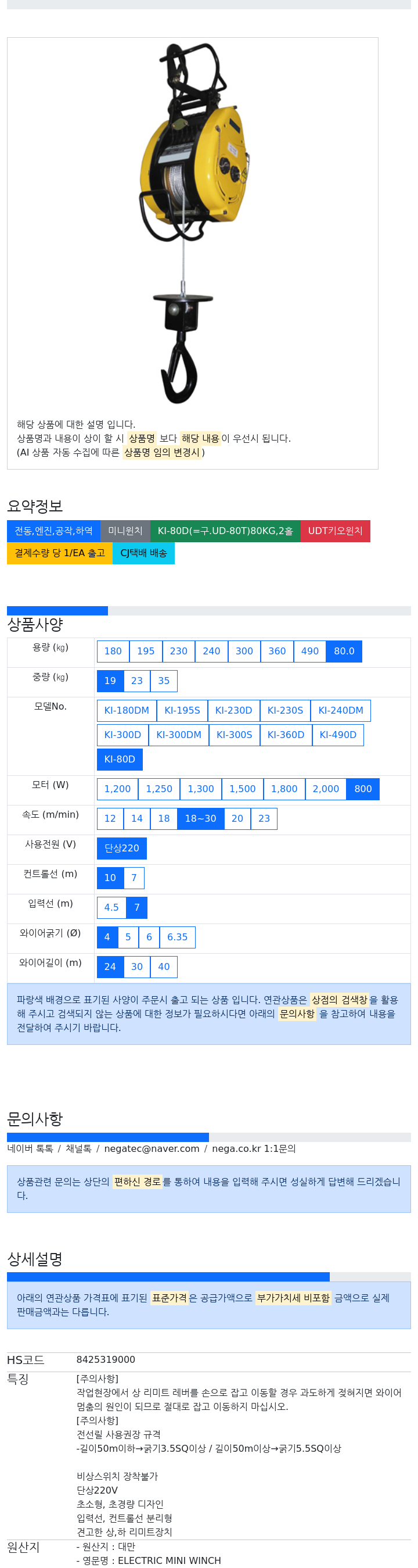Open the negatec@naver.com email link
Screen dimensions: 418x1568
(152, 1148)
